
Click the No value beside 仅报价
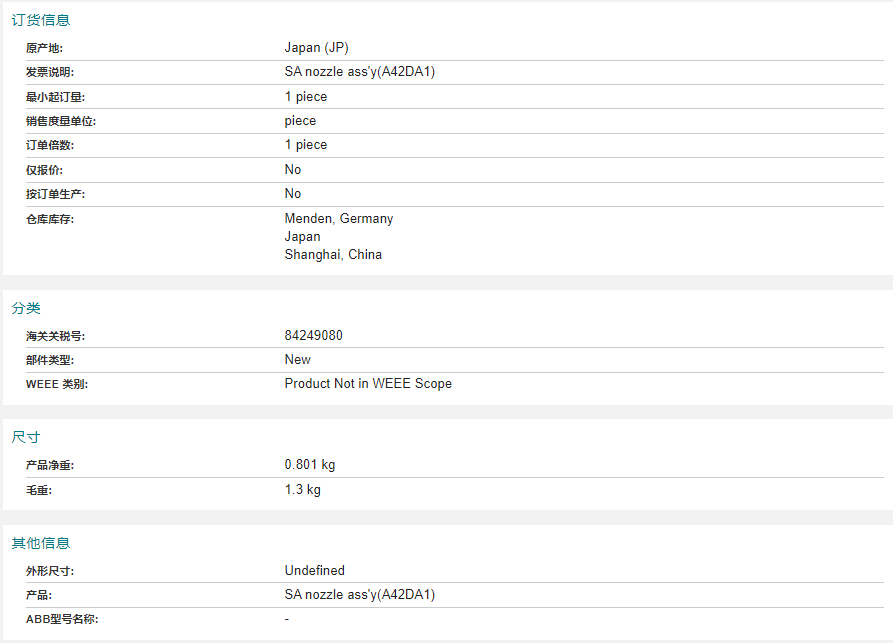pos(293,170)
